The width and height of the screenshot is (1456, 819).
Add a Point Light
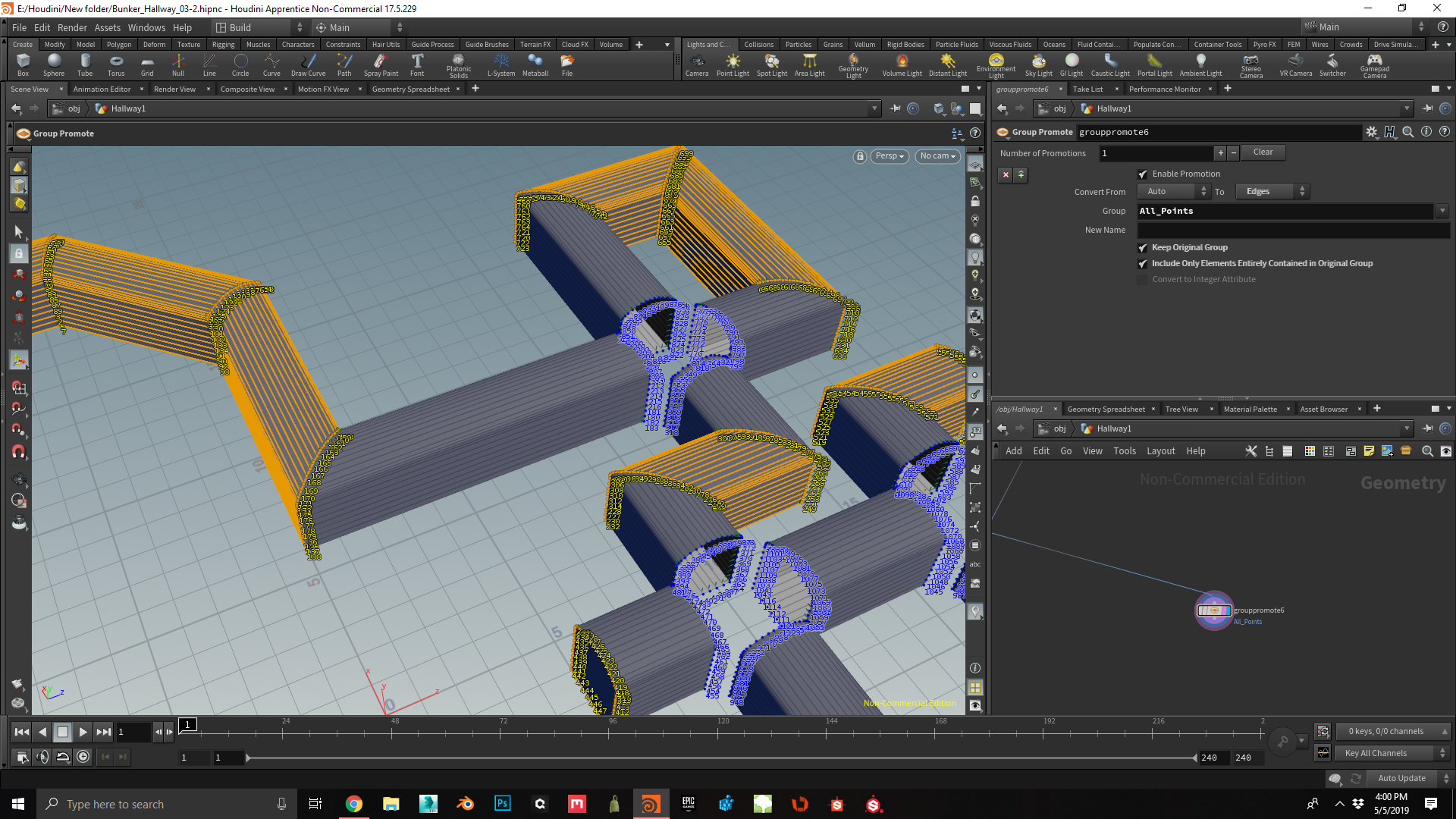(733, 64)
